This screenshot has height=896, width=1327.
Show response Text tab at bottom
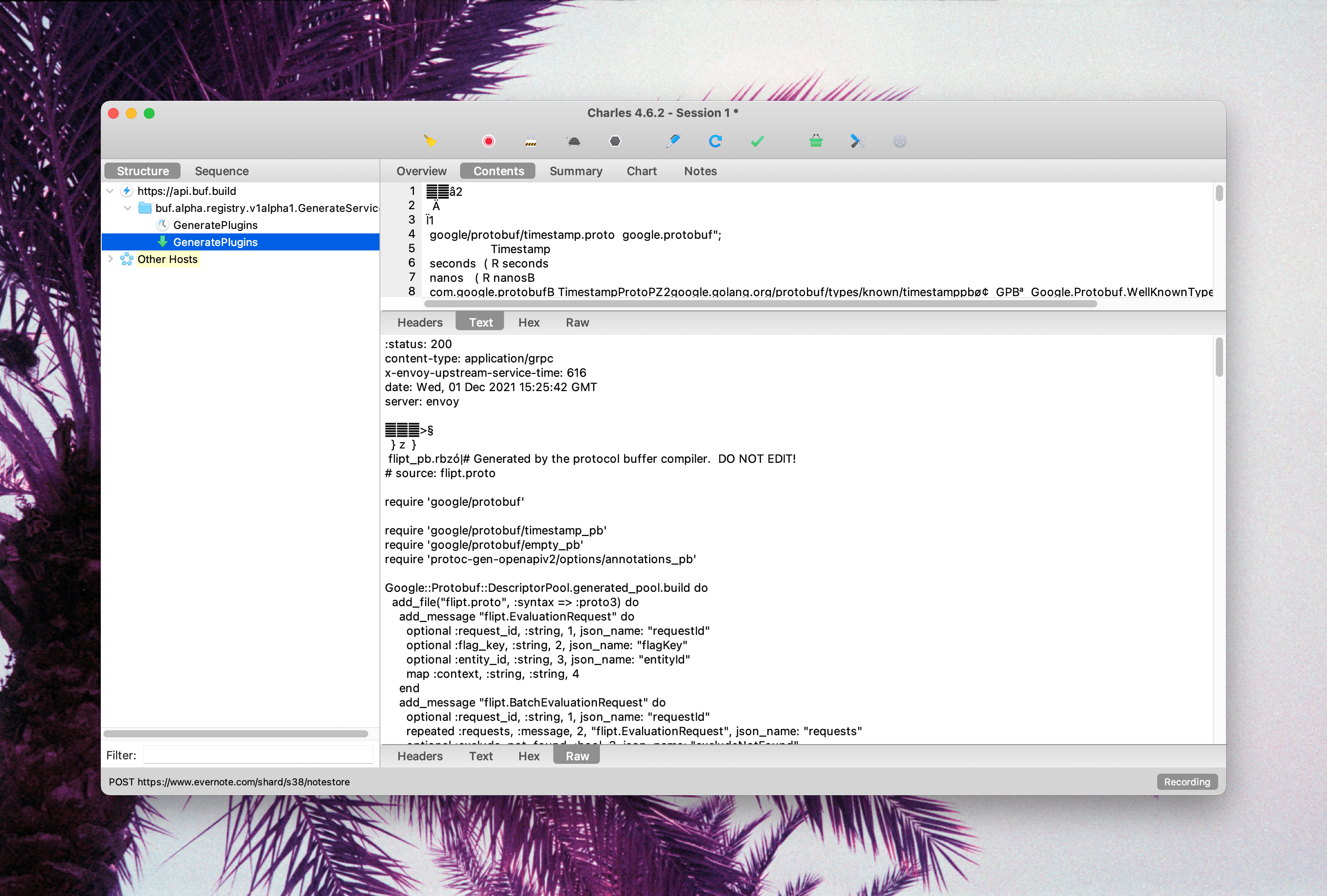[480, 755]
